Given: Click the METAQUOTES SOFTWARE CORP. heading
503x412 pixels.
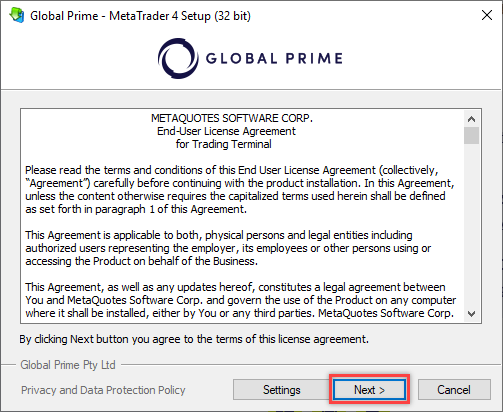Looking at the screenshot, I should pos(232,118).
